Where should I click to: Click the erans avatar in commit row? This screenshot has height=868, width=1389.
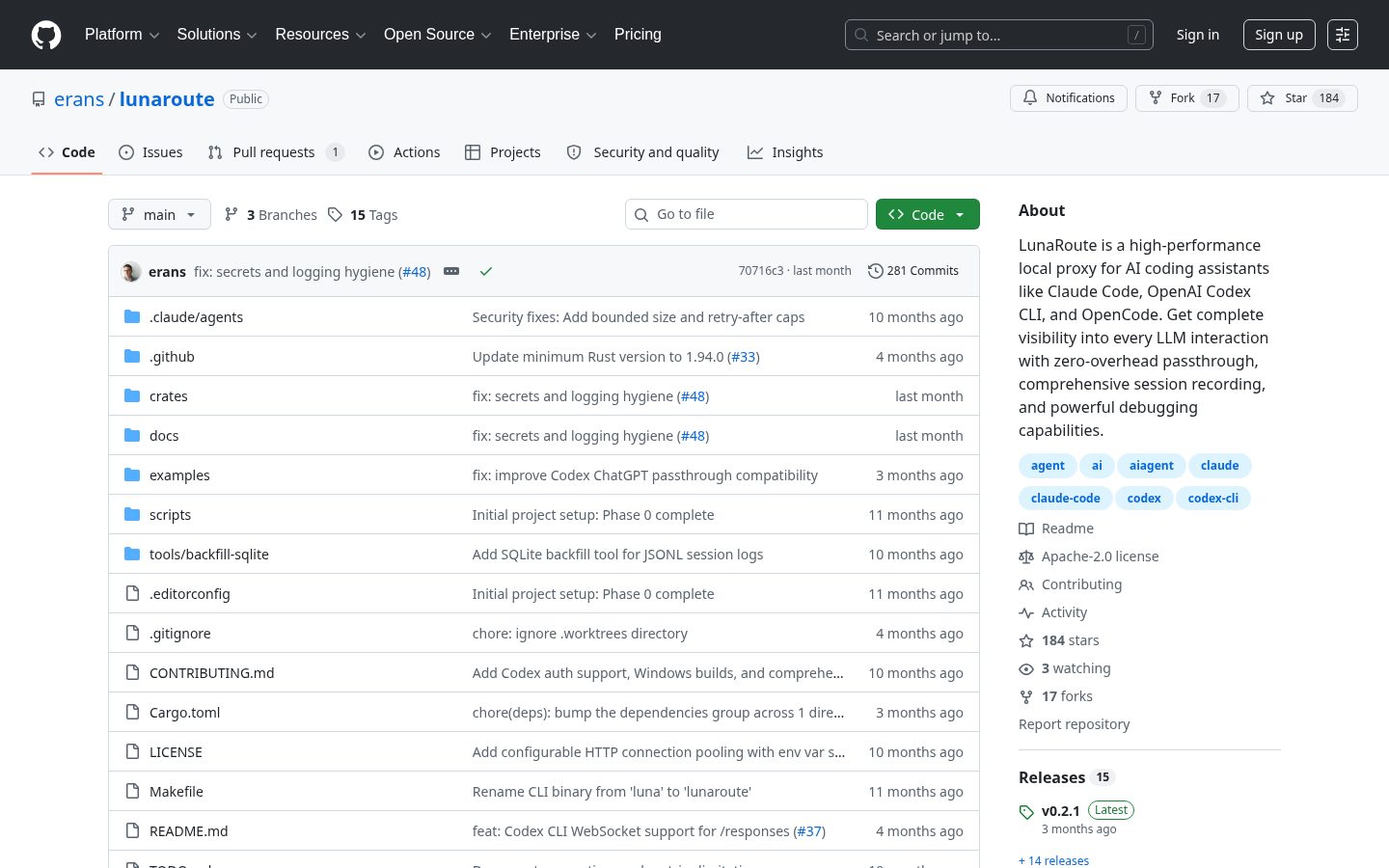point(131,272)
